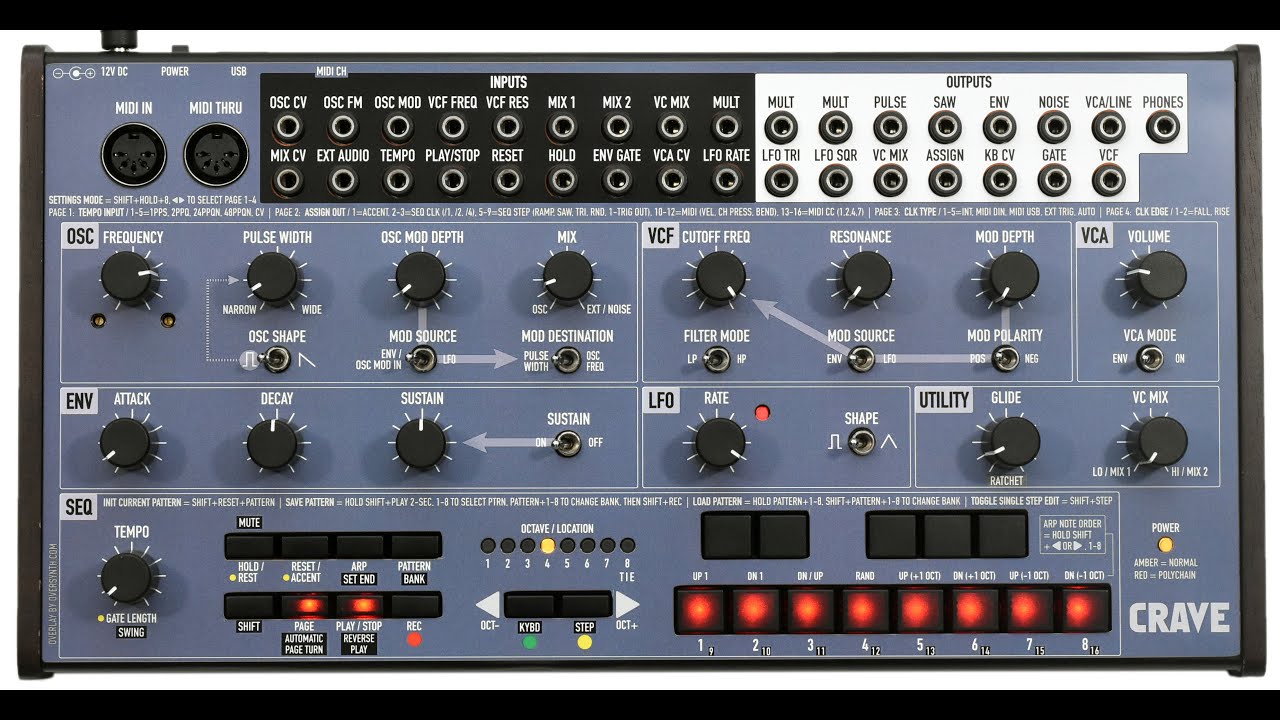The width and height of the screenshot is (1280, 720).
Task: Click the KB CV output jack
Action: coord(999,180)
